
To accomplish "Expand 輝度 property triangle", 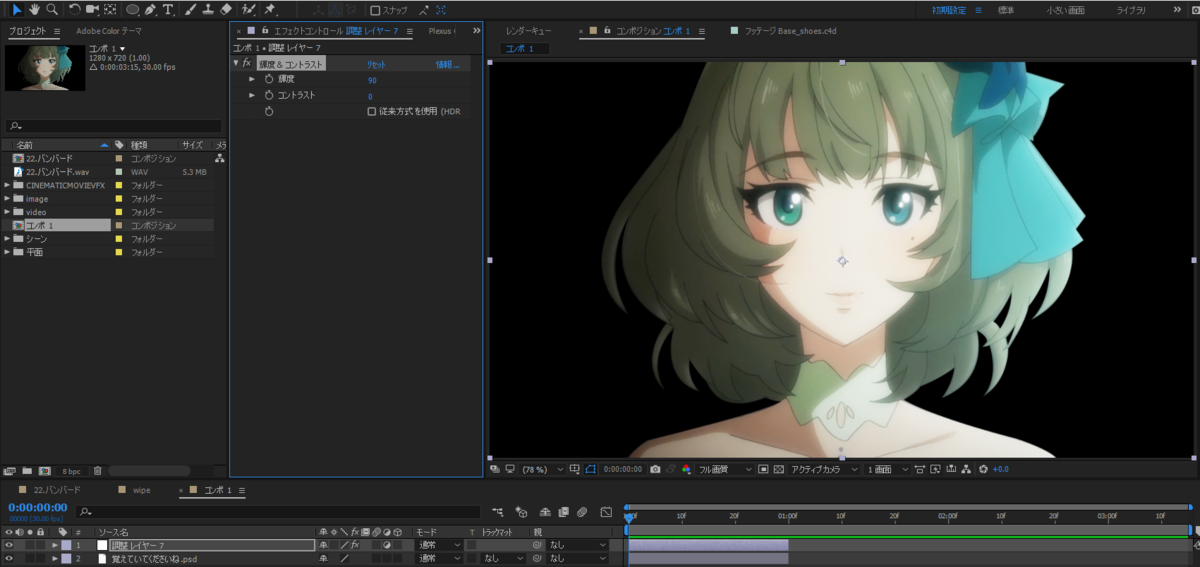I will click(x=252, y=79).
